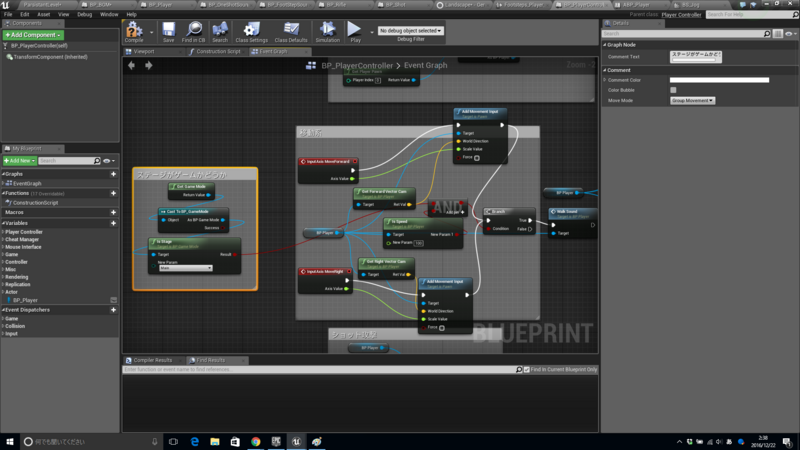Toggle the Color Bubble checkbox
The height and width of the screenshot is (450, 800).
point(673,90)
